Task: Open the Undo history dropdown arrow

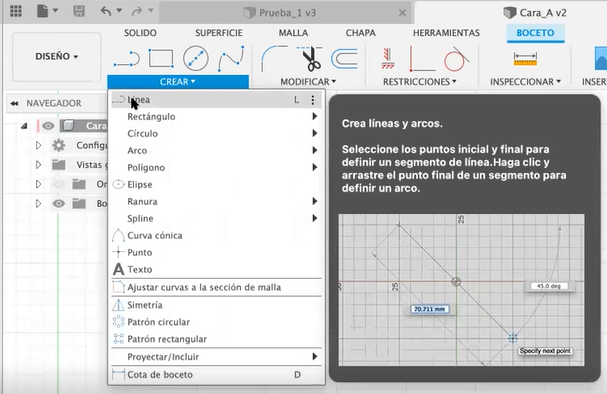Action: [119, 10]
